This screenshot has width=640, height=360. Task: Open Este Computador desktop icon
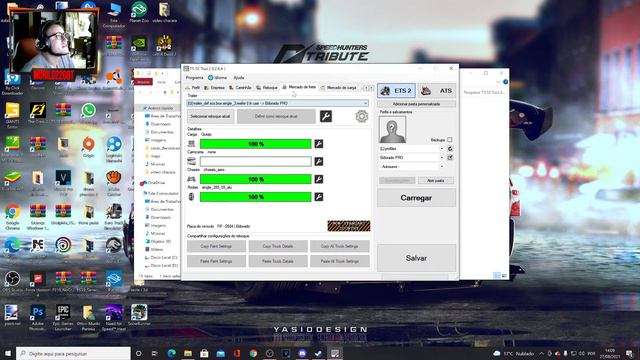pos(114,15)
